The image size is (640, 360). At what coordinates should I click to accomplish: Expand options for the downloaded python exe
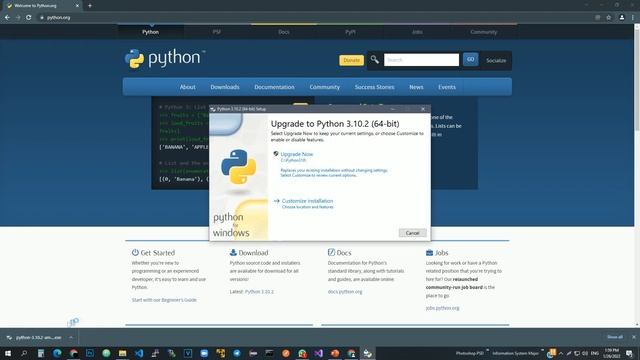(x=71, y=338)
